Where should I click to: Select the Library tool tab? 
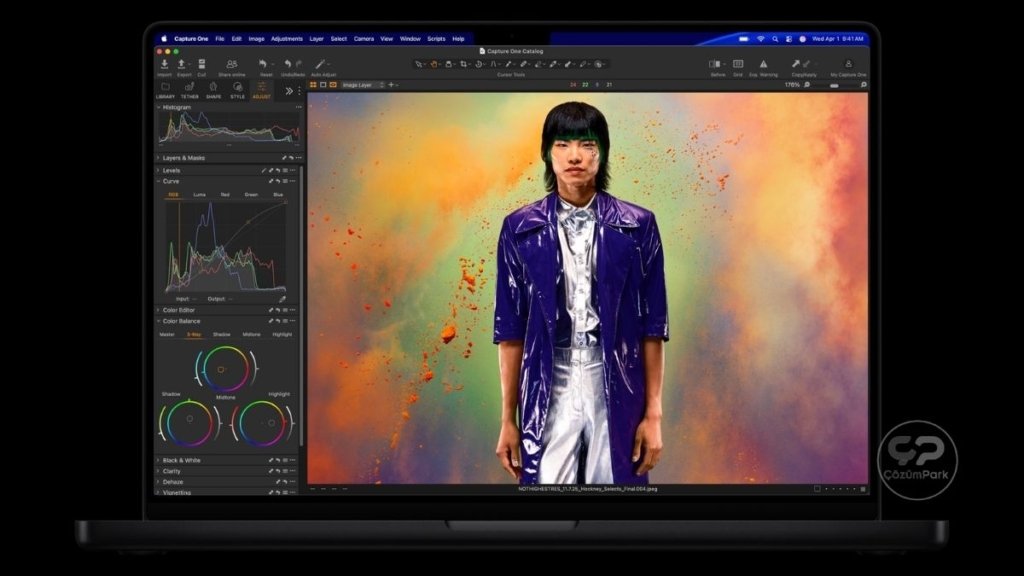coord(165,89)
